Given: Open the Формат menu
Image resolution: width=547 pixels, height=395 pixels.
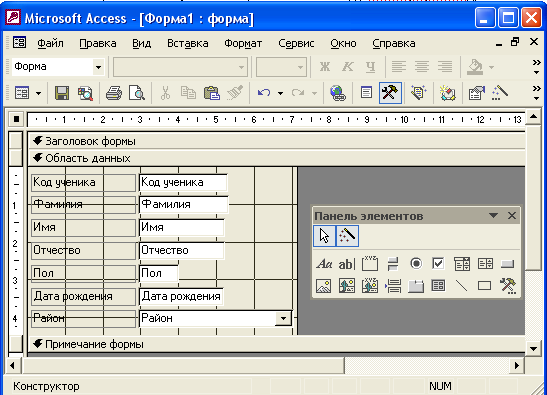Looking at the screenshot, I should coord(243,43).
